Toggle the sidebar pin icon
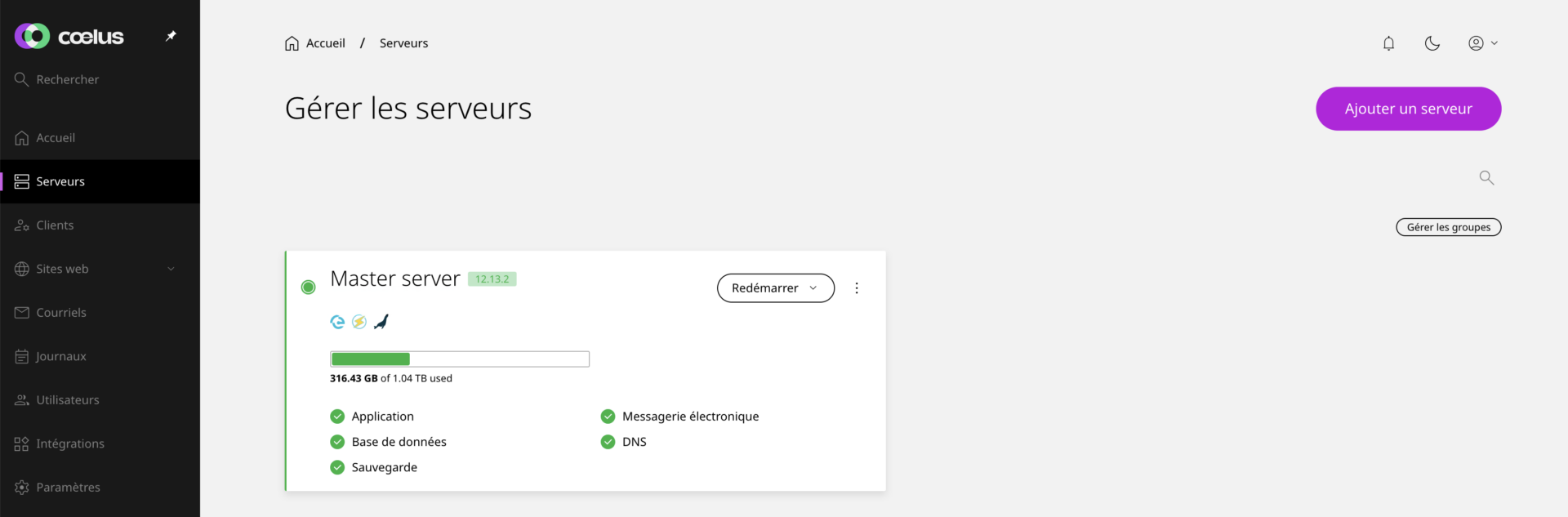This screenshot has height=517, width=1568. coord(170,35)
